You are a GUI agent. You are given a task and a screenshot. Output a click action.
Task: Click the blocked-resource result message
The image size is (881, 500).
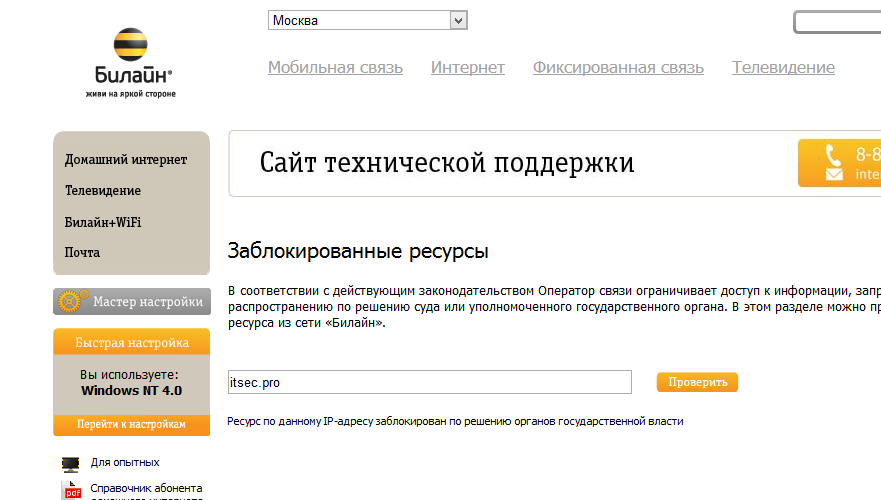[455, 421]
